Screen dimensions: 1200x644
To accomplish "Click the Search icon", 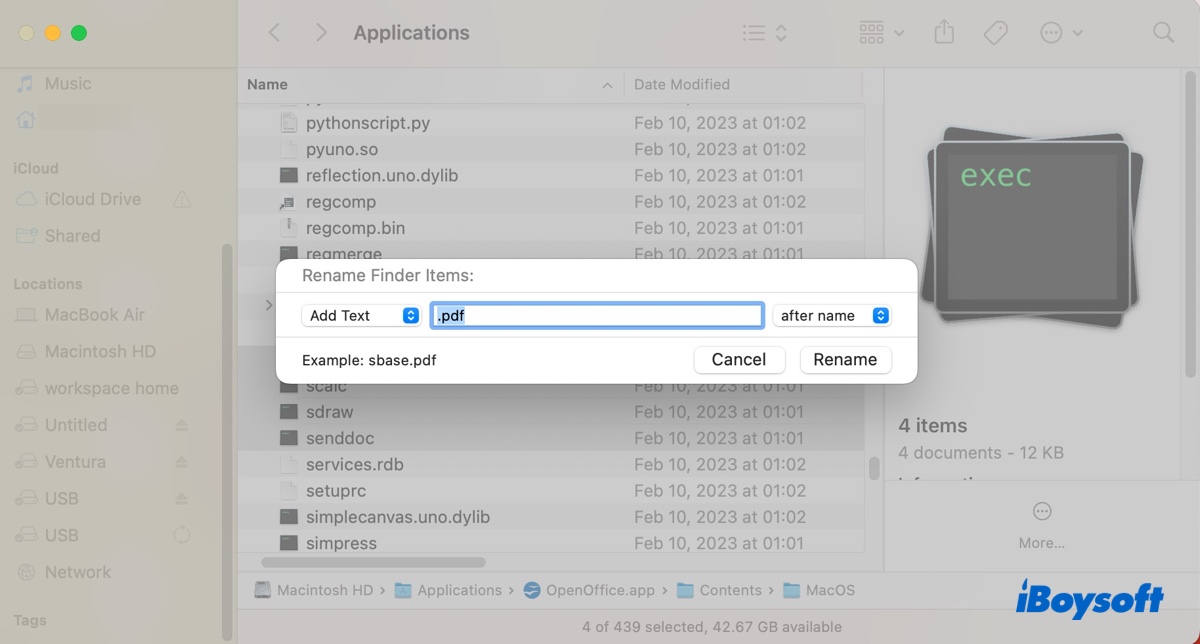I will pyautogui.click(x=1163, y=32).
